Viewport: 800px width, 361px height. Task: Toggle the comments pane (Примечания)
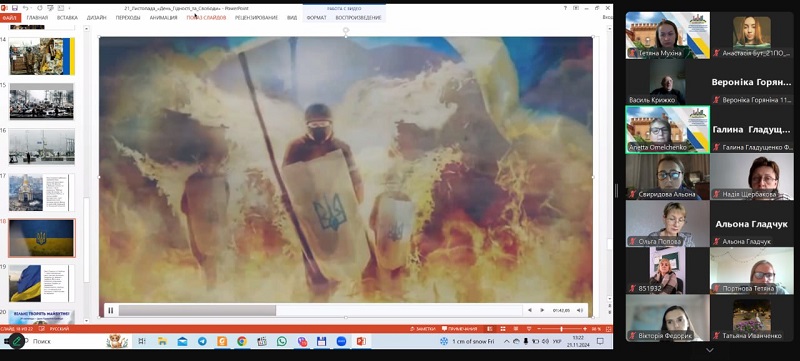[460, 329]
